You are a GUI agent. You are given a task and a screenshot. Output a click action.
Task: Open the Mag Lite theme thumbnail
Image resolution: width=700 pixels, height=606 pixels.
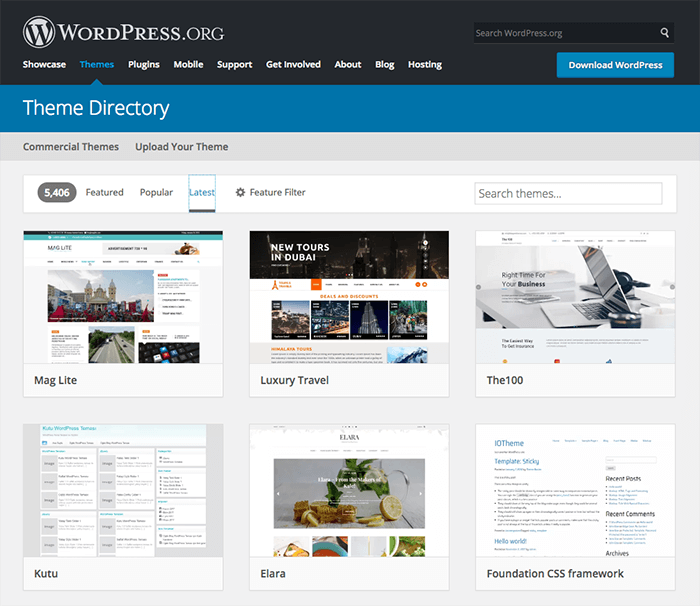[x=123, y=297]
